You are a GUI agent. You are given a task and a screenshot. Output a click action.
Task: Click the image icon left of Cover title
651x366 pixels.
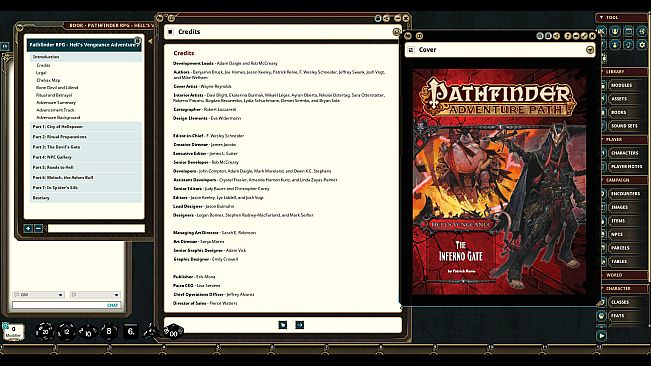click(411, 50)
